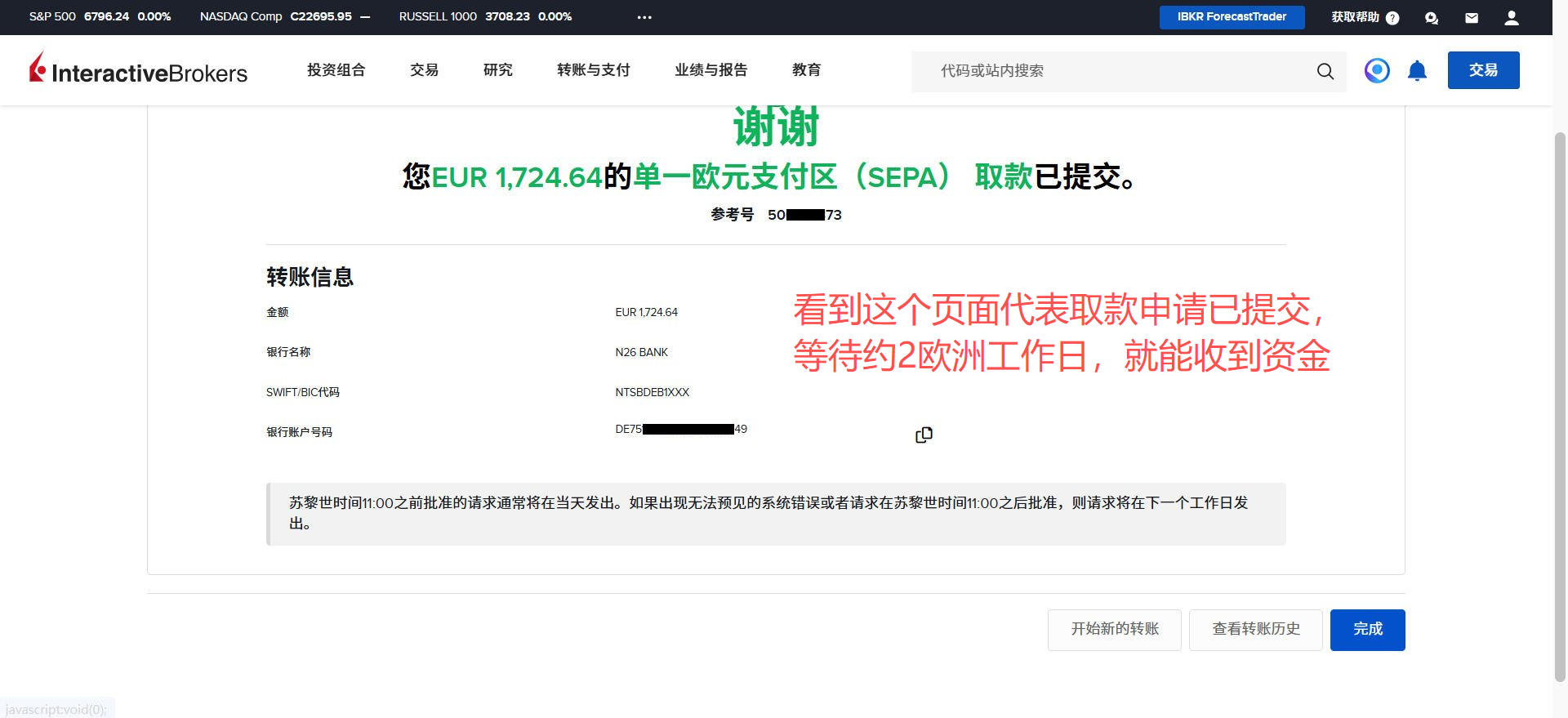Click the Interactive Brokers logo
This screenshot has width=1568, height=718.
138,71
